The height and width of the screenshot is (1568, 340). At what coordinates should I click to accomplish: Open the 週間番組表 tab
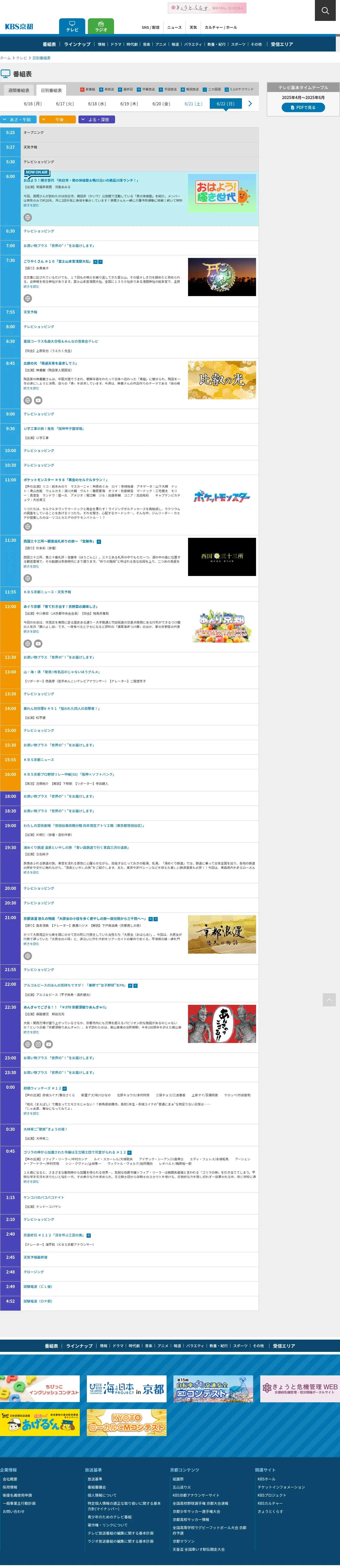click(19, 90)
